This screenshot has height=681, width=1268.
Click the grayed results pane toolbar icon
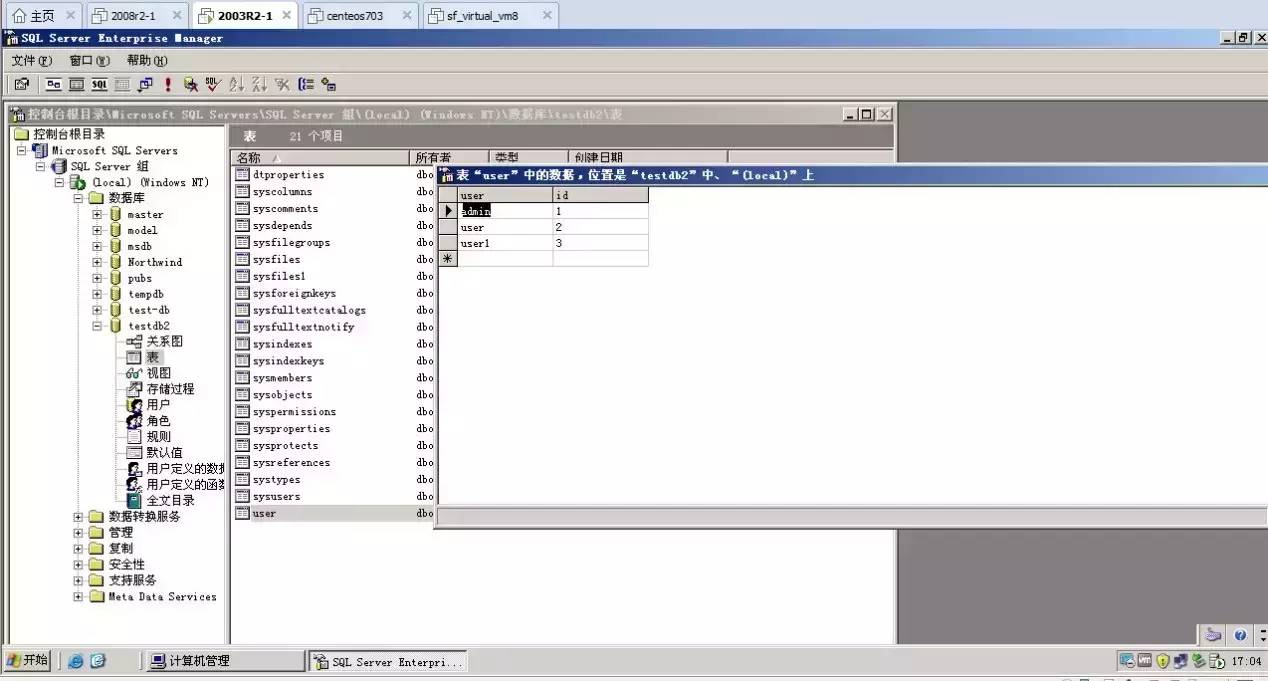122,84
